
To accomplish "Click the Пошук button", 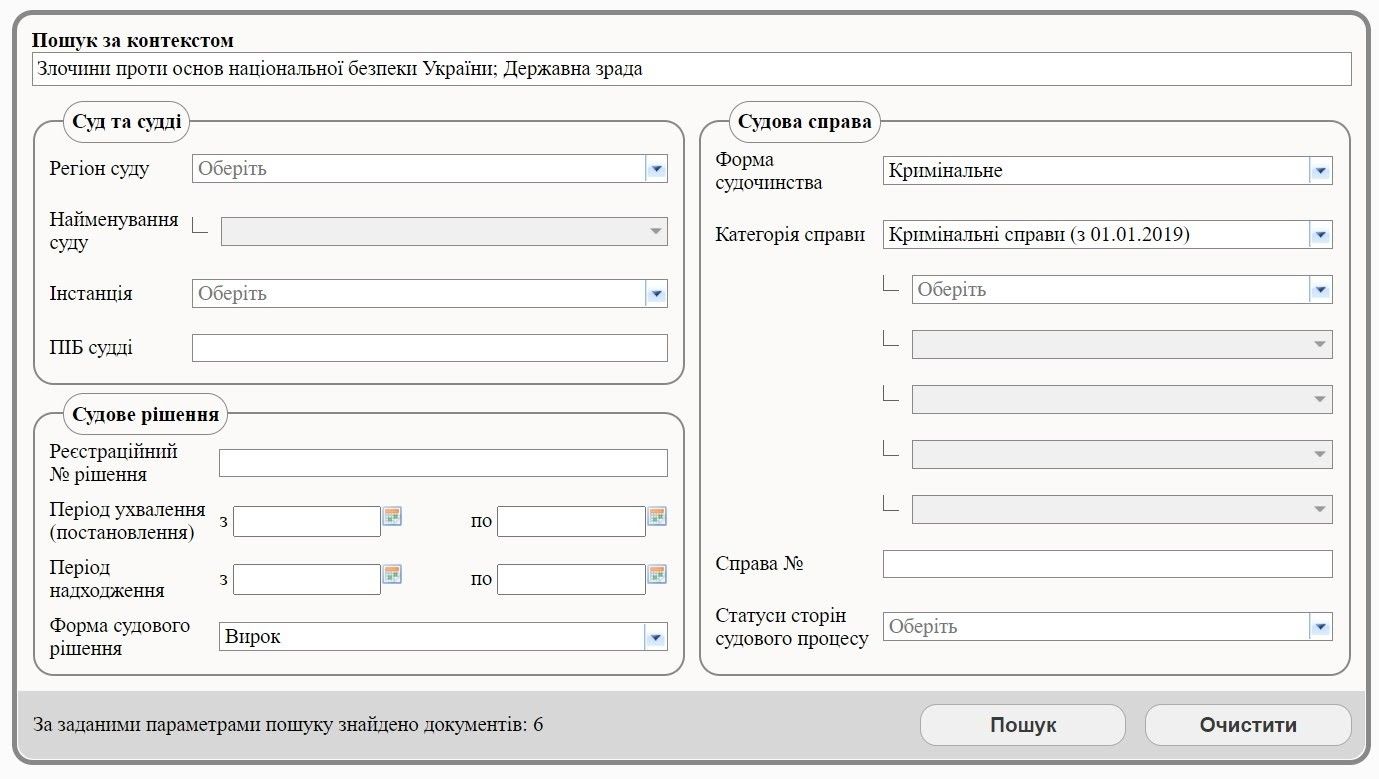I will pos(1022,725).
